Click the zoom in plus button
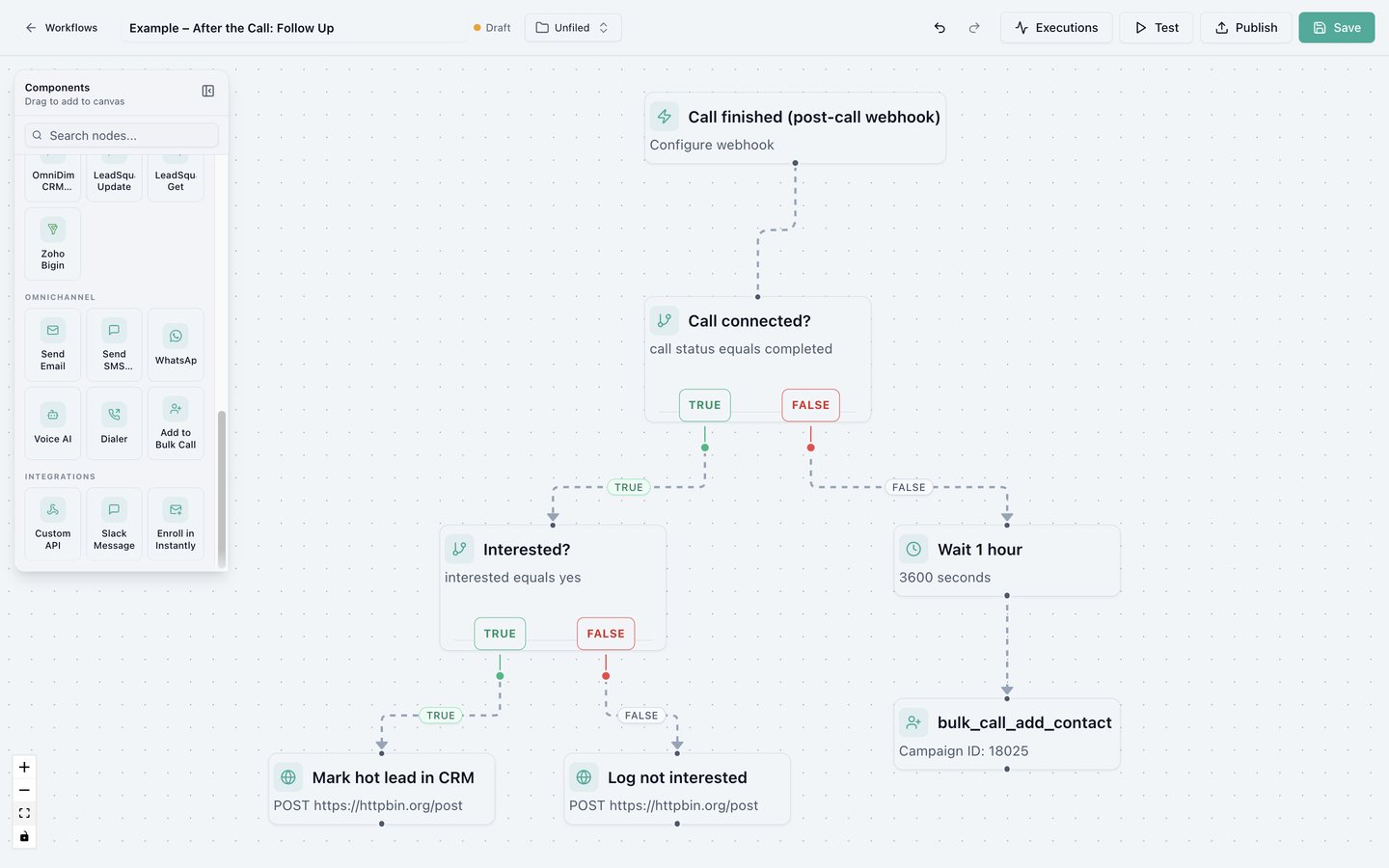The width and height of the screenshot is (1389, 868). (24, 768)
